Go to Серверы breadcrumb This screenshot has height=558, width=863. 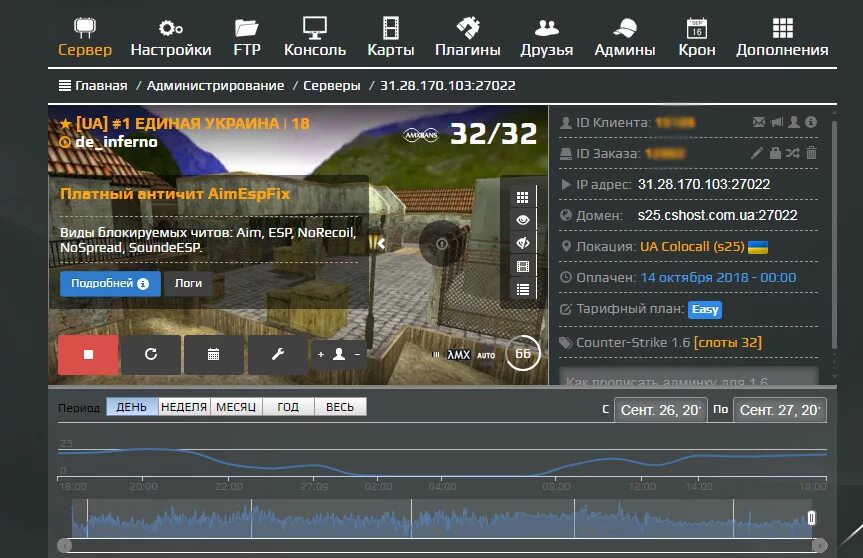(x=332, y=86)
